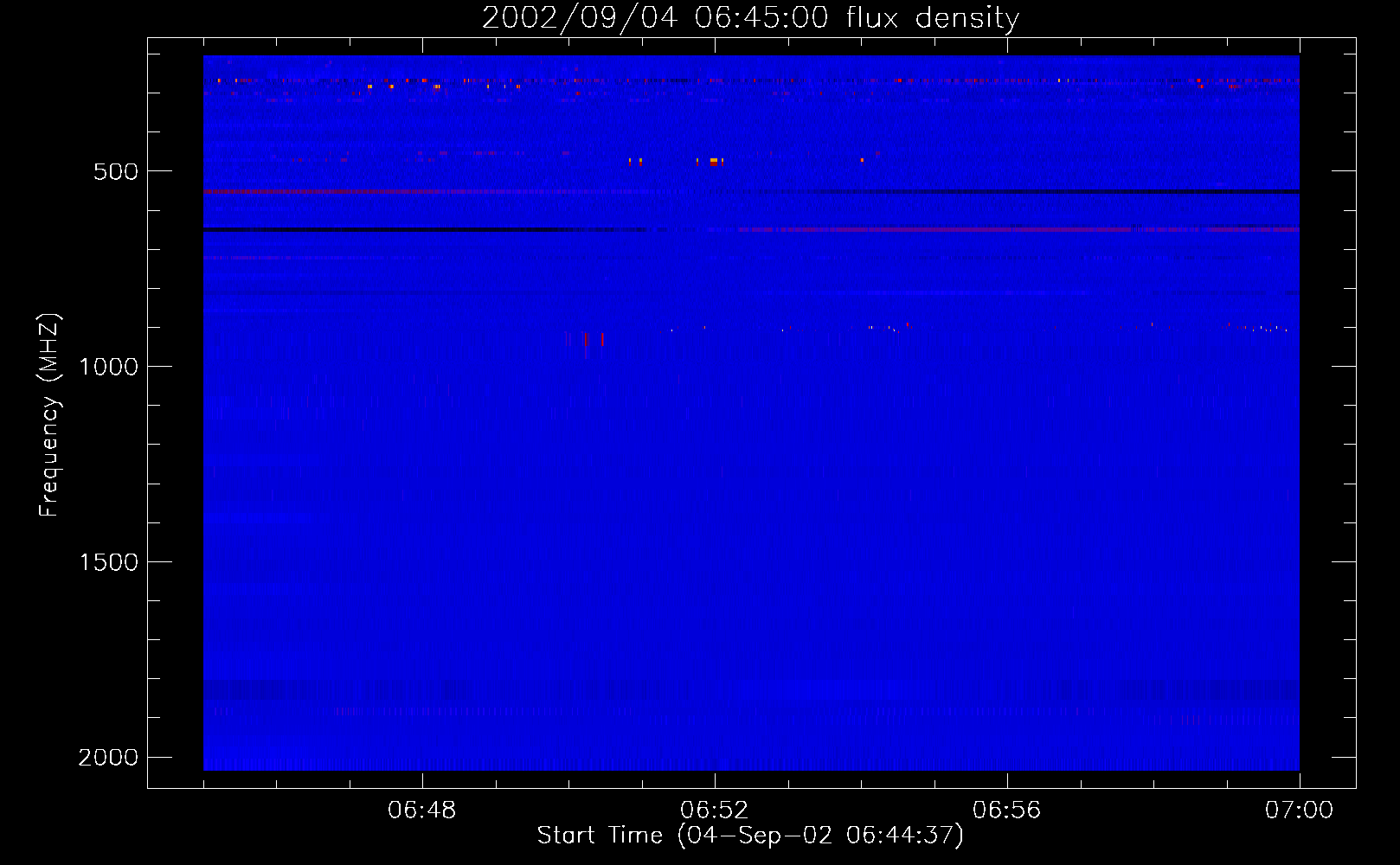Click the 06:48 time tick label
Screen dimensions: 1400x865
[422, 811]
